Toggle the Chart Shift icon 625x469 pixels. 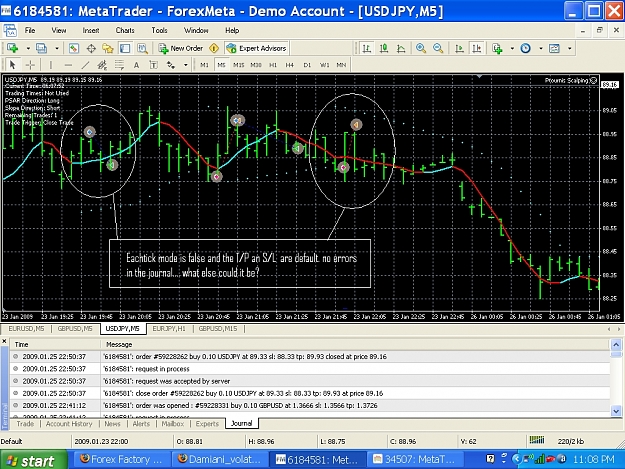pyautogui.click(x=476, y=48)
